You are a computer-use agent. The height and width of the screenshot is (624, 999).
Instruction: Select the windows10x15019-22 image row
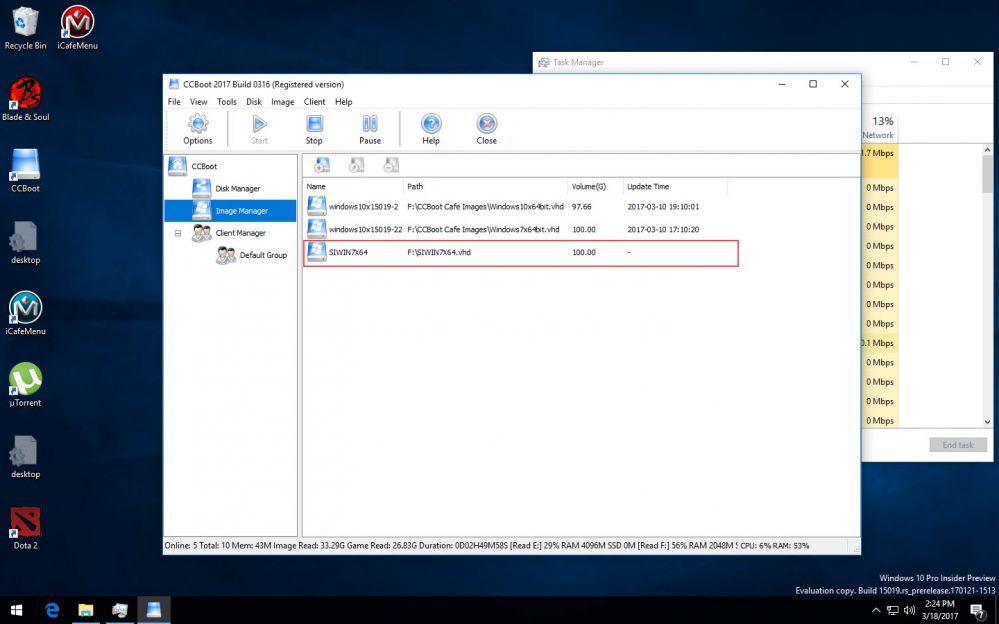pyautogui.click(x=516, y=229)
